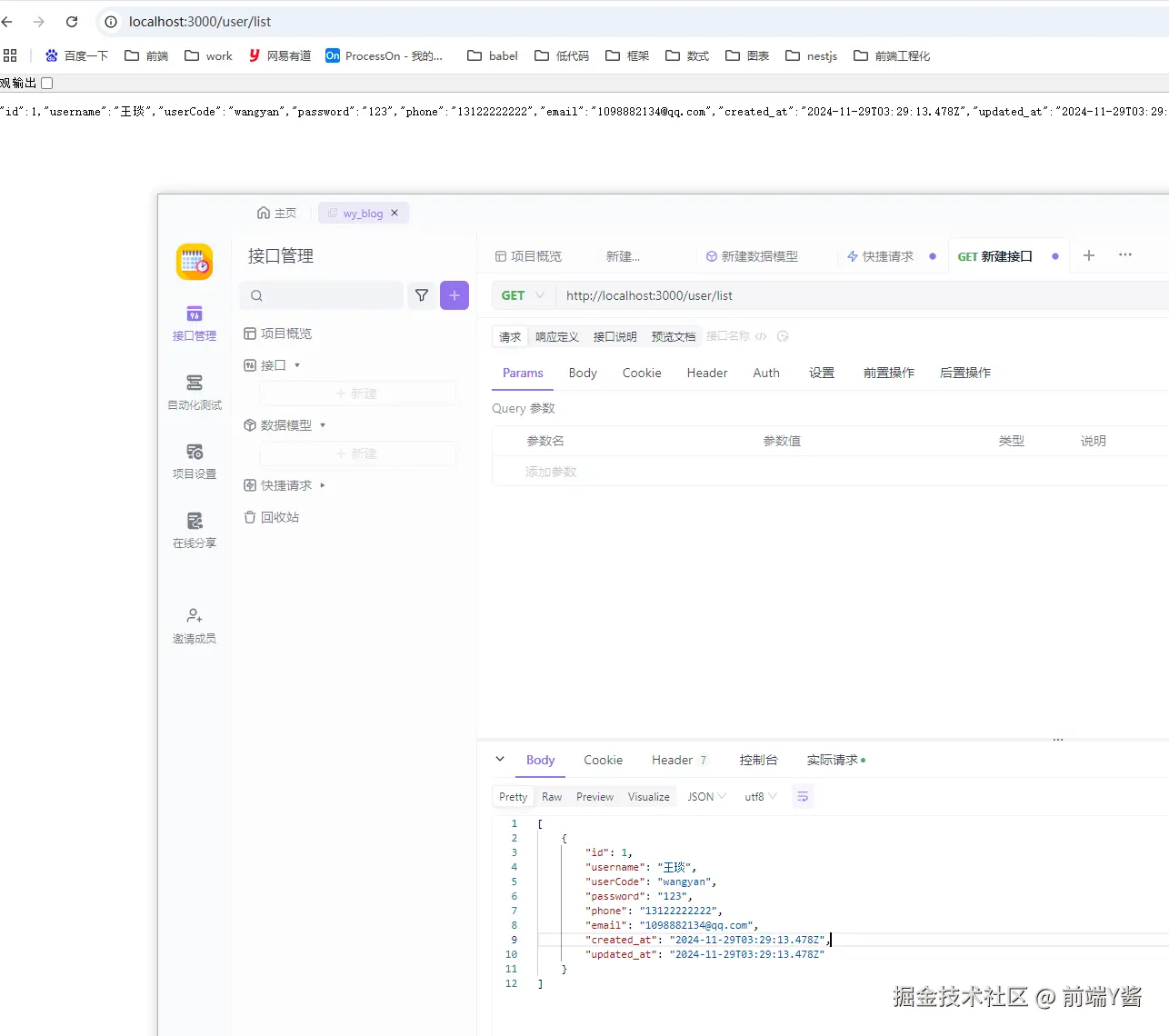Open the 低代码 bookmark folder

tap(562, 55)
